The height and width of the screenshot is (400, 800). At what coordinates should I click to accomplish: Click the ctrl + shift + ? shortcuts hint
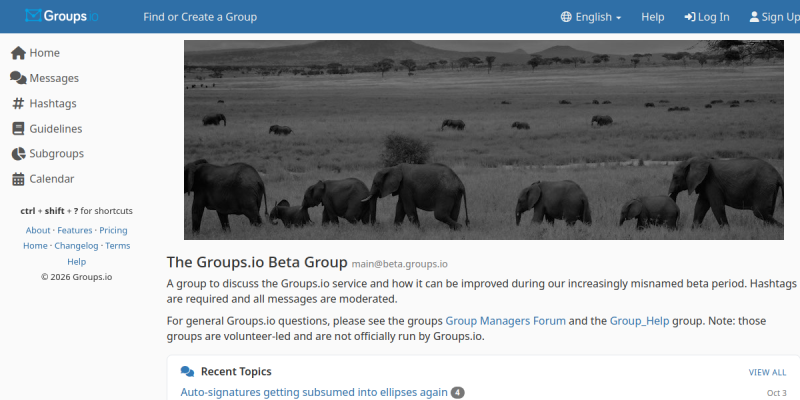[77, 211]
